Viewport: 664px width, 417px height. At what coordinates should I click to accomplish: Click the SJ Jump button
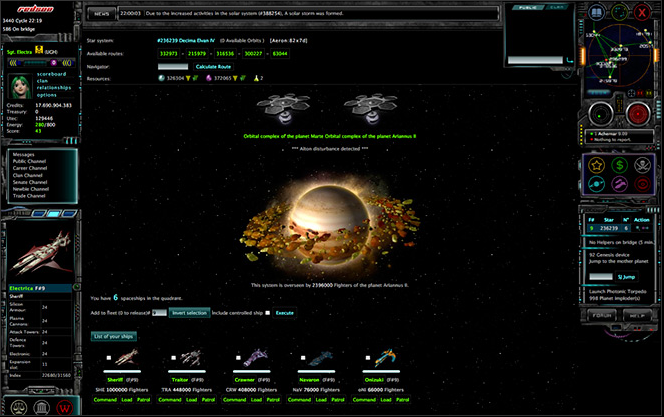pos(626,277)
